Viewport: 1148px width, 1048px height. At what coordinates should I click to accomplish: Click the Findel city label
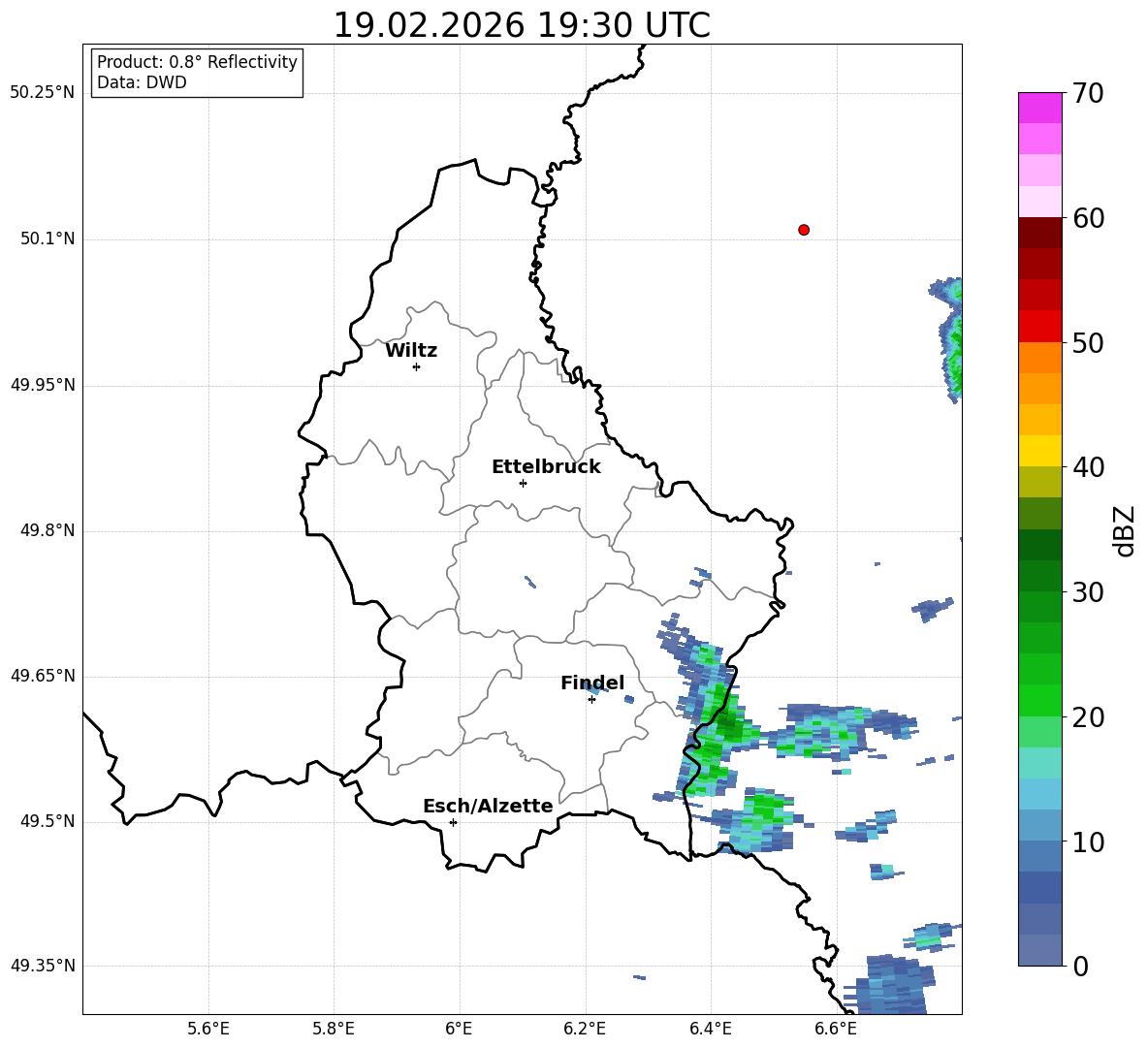click(x=592, y=683)
